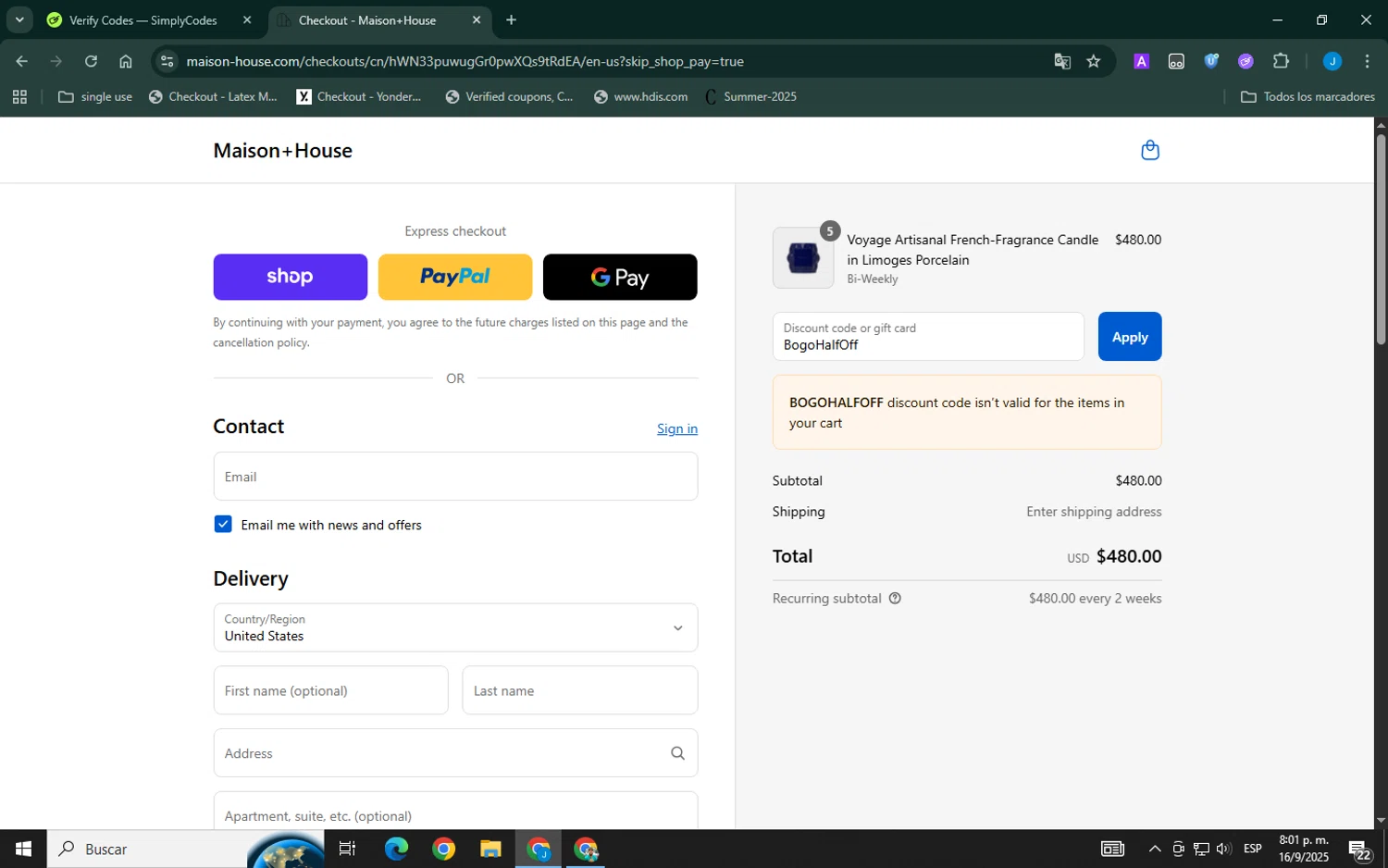Click the Email input field

pyautogui.click(x=455, y=477)
